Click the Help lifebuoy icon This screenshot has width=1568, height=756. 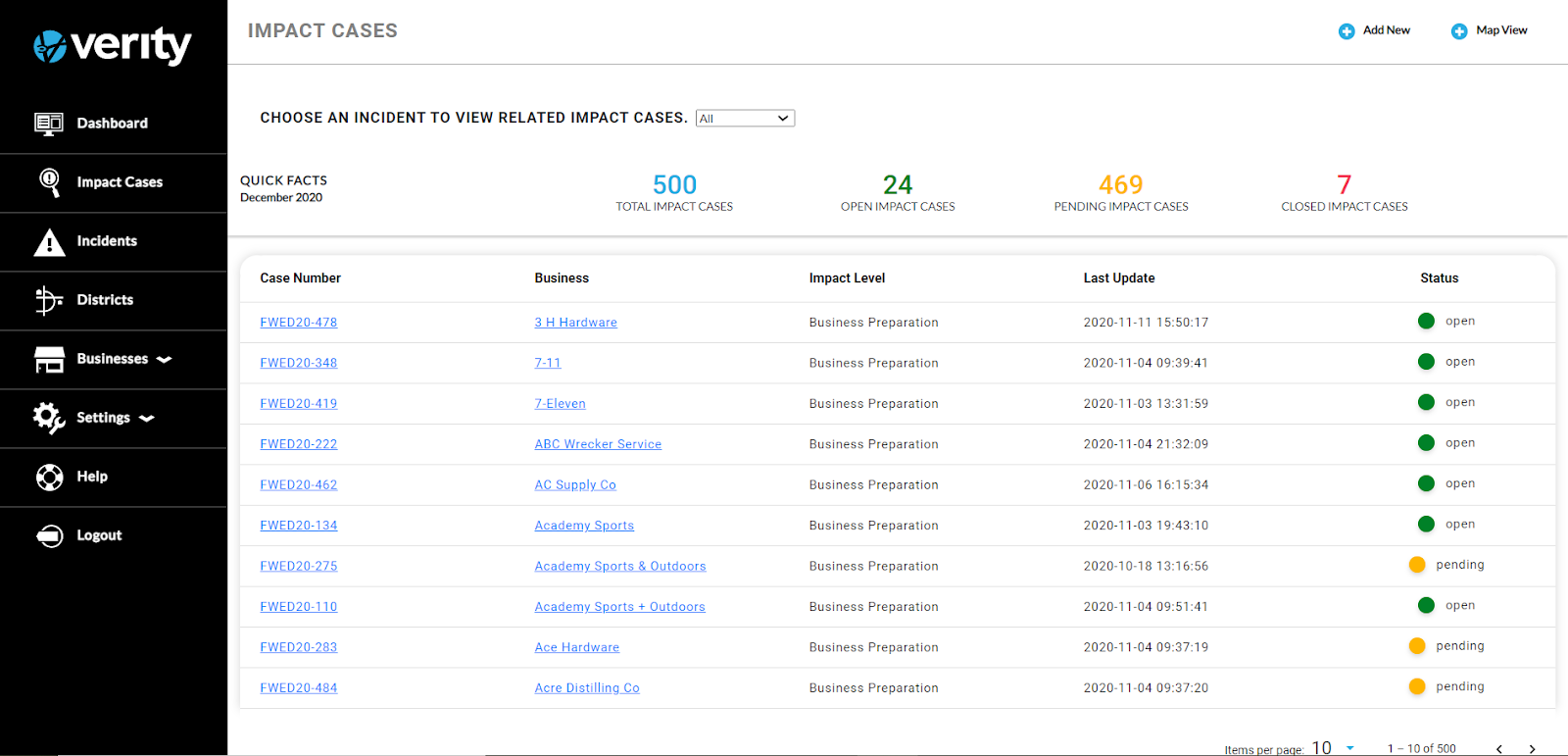click(49, 477)
